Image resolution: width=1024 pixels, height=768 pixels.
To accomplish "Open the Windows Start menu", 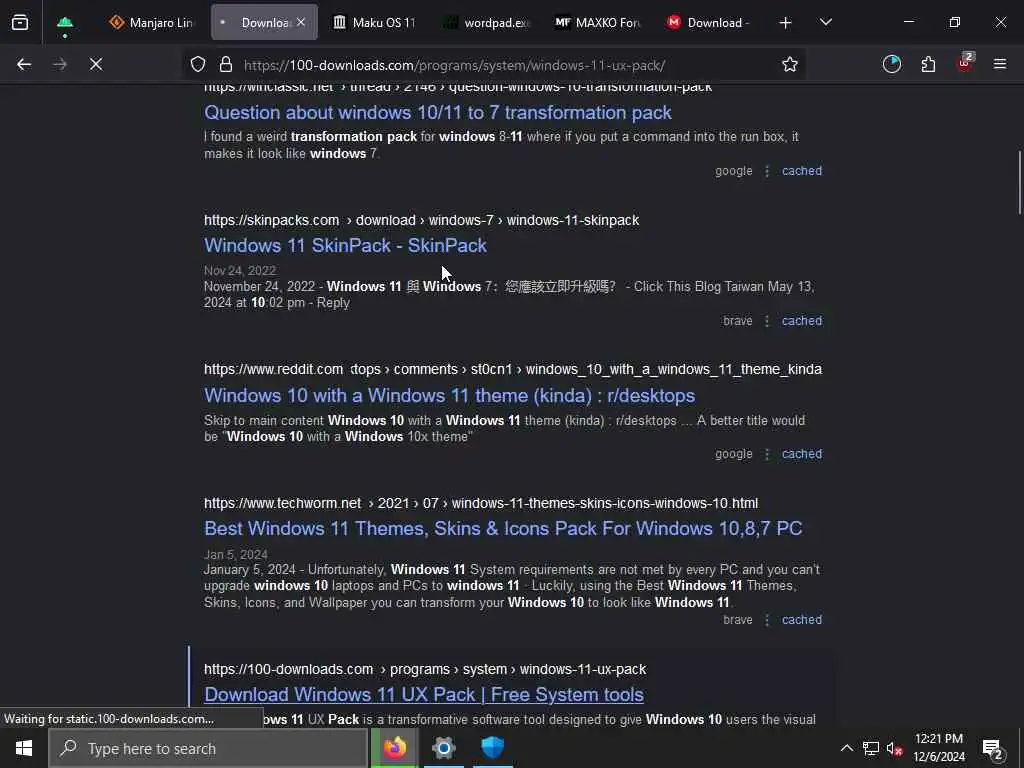I will coord(24,748).
